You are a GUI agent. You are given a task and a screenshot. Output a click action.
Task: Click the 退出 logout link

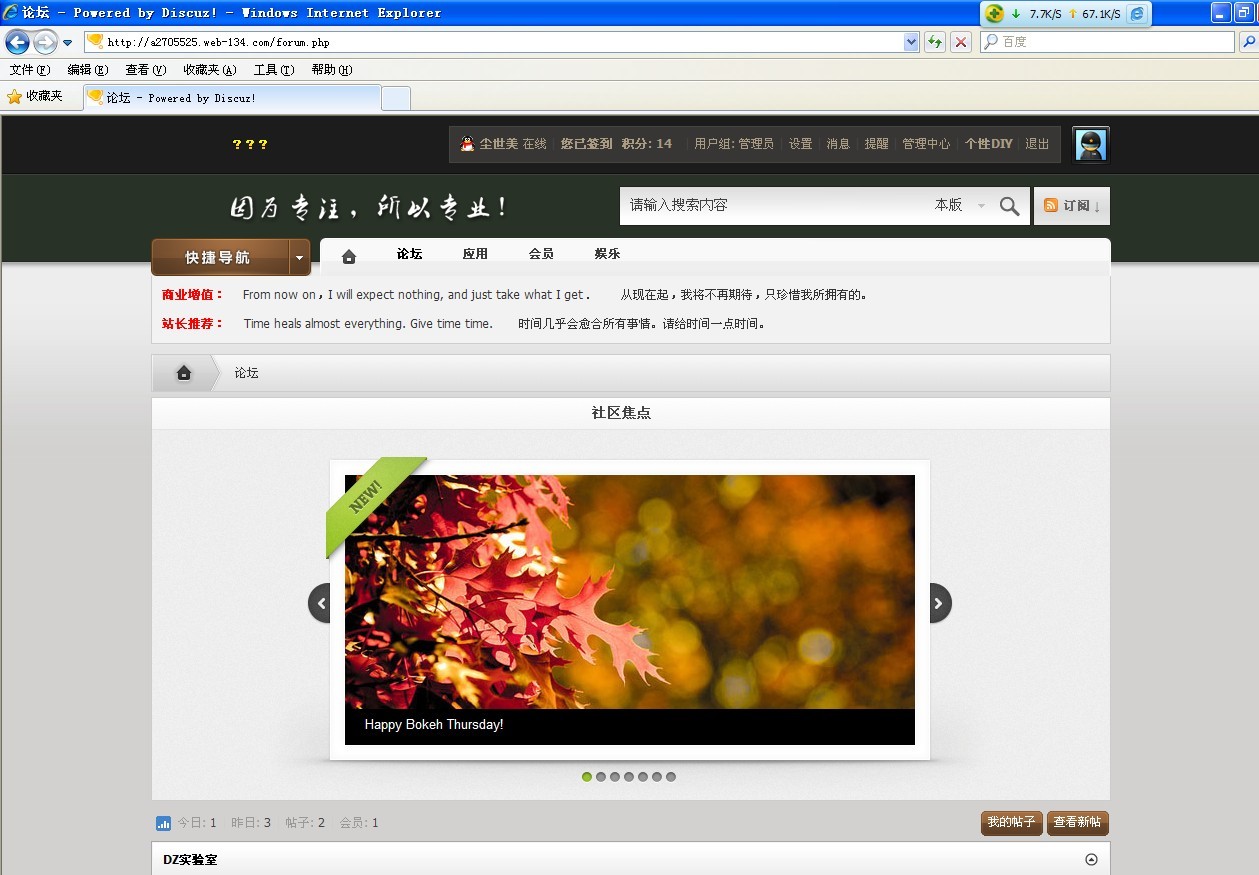pyautogui.click(x=1038, y=144)
